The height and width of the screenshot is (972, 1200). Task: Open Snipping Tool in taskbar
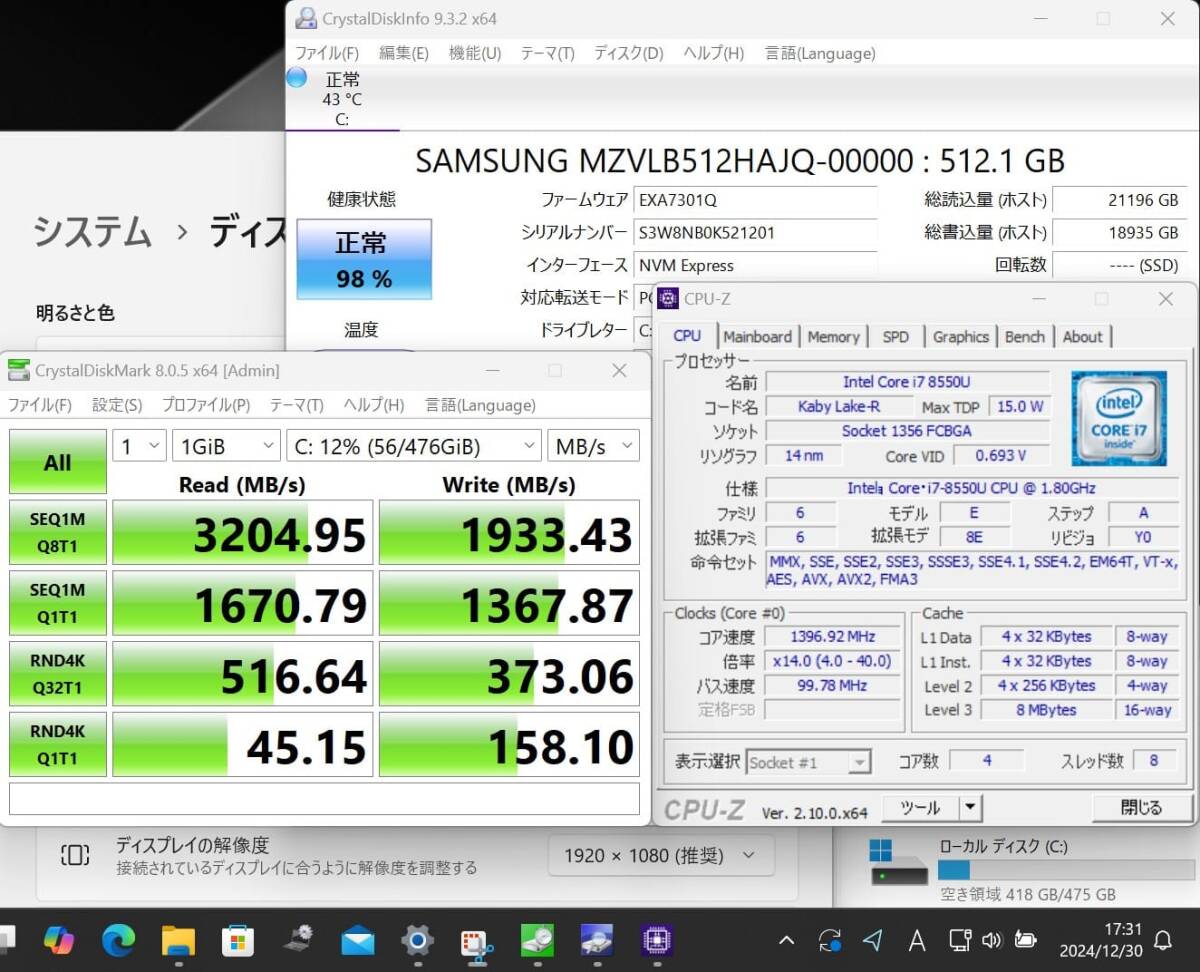(477, 941)
